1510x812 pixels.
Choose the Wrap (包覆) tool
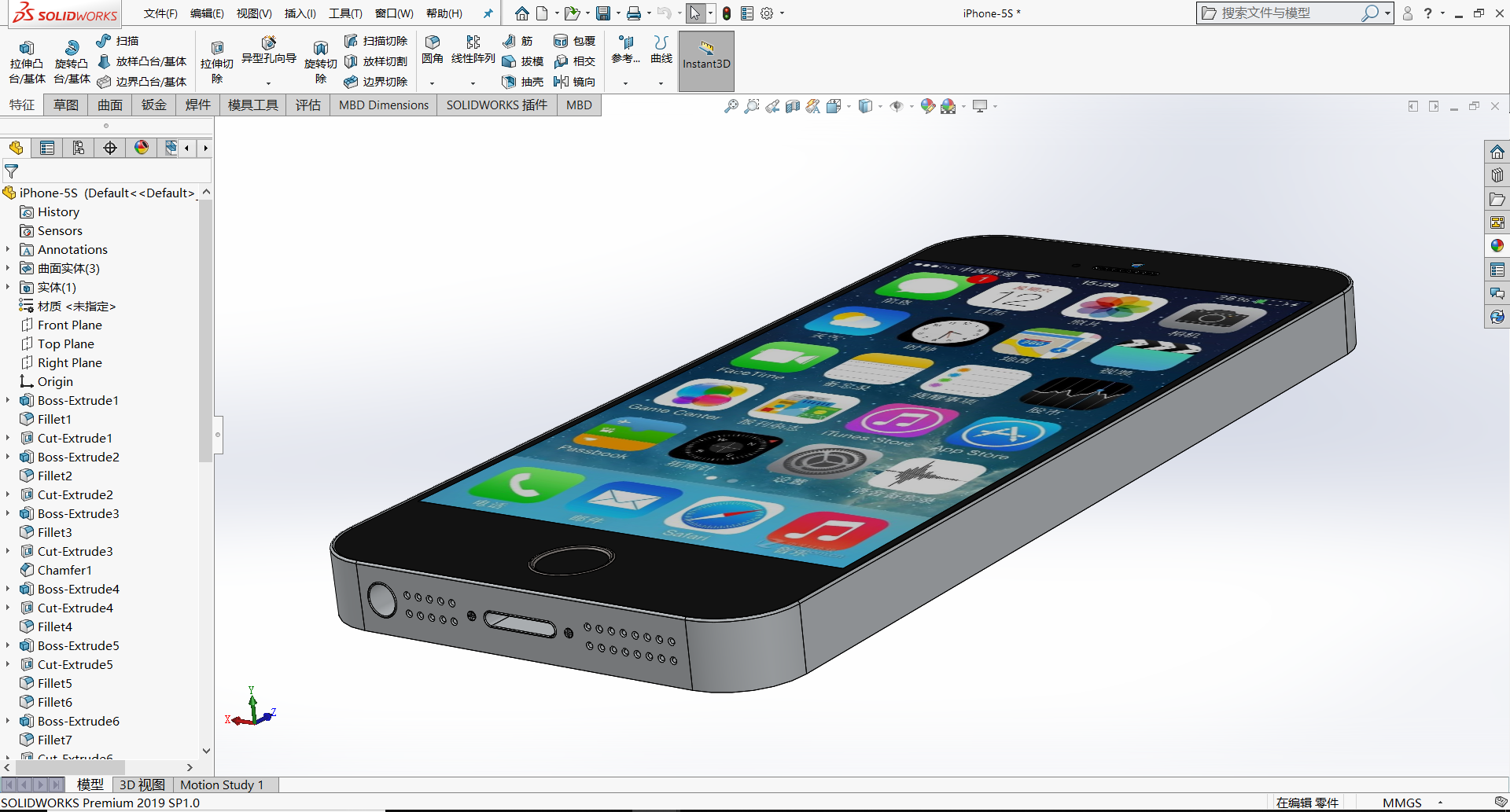pyautogui.click(x=575, y=41)
